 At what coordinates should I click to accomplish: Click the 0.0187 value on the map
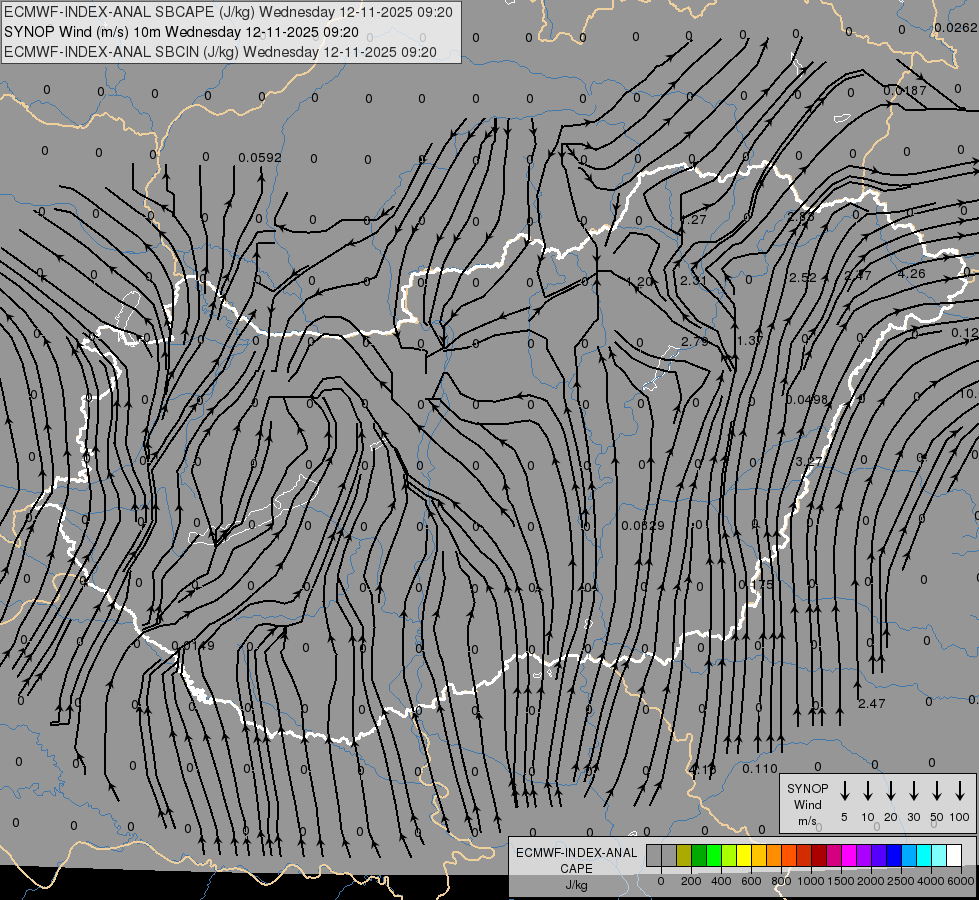(x=905, y=91)
